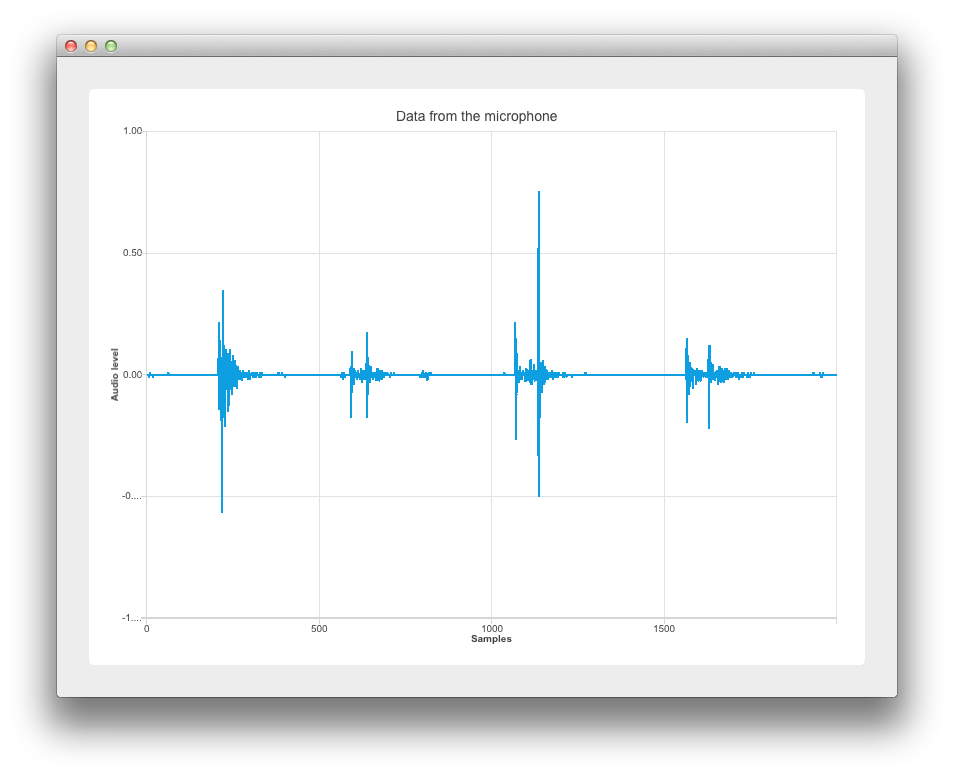Click the chart title "Data from the microphone"
Viewport: 954px width, 776px height.
(x=477, y=116)
